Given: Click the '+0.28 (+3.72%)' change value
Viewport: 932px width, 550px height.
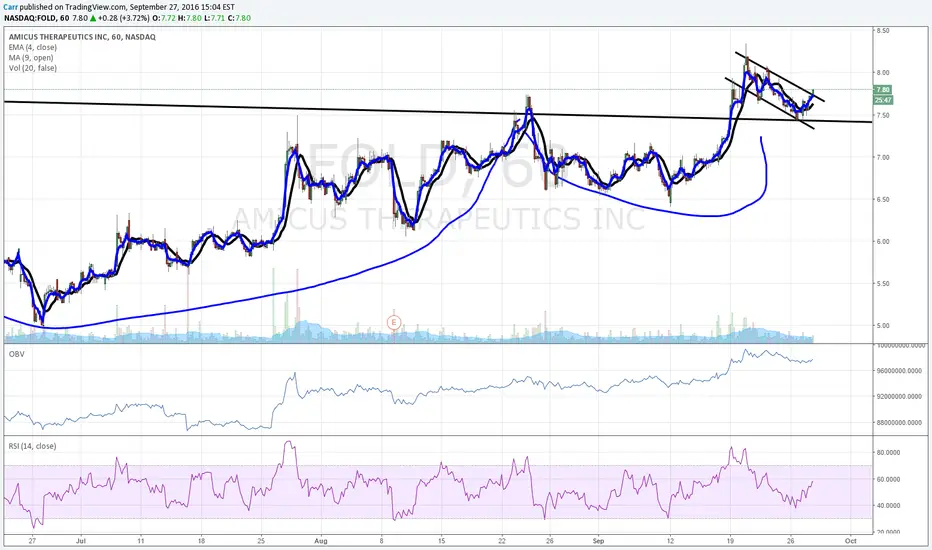Looking at the screenshot, I should [x=124, y=18].
